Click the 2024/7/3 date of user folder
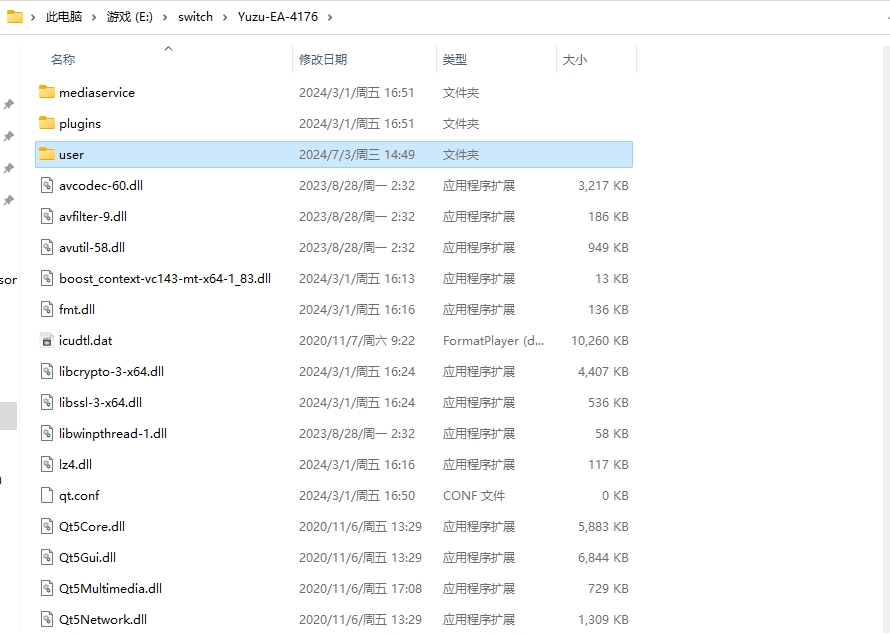This screenshot has height=634, width=890. pos(357,154)
